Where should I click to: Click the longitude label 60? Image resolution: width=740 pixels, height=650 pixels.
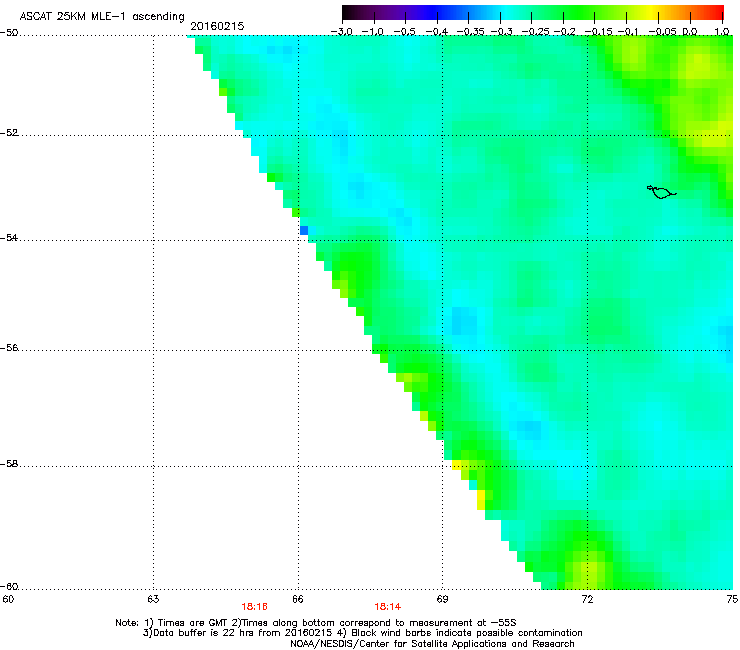click(x=8, y=599)
